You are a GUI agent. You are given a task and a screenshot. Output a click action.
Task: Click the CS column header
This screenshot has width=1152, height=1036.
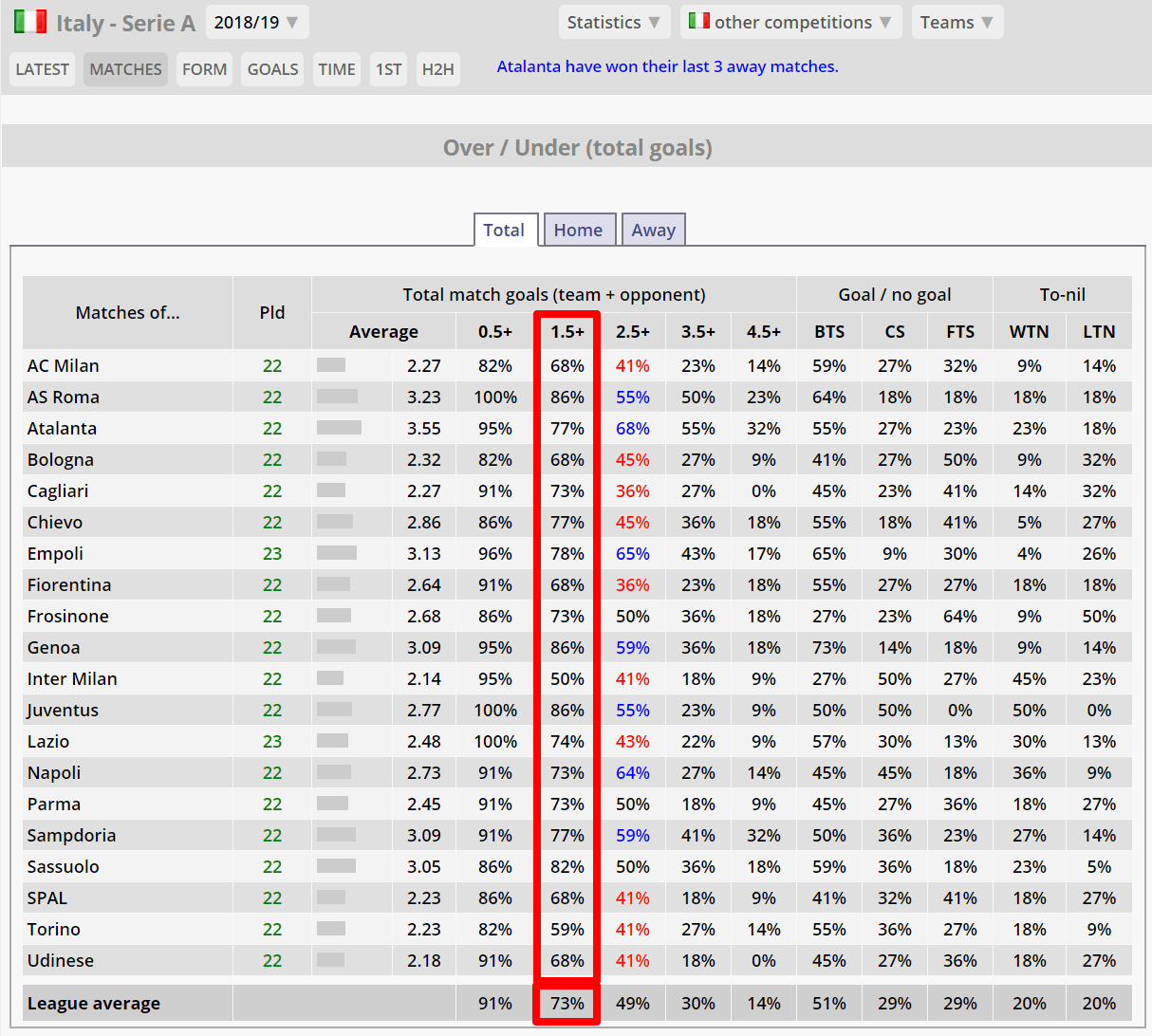(895, 331)
